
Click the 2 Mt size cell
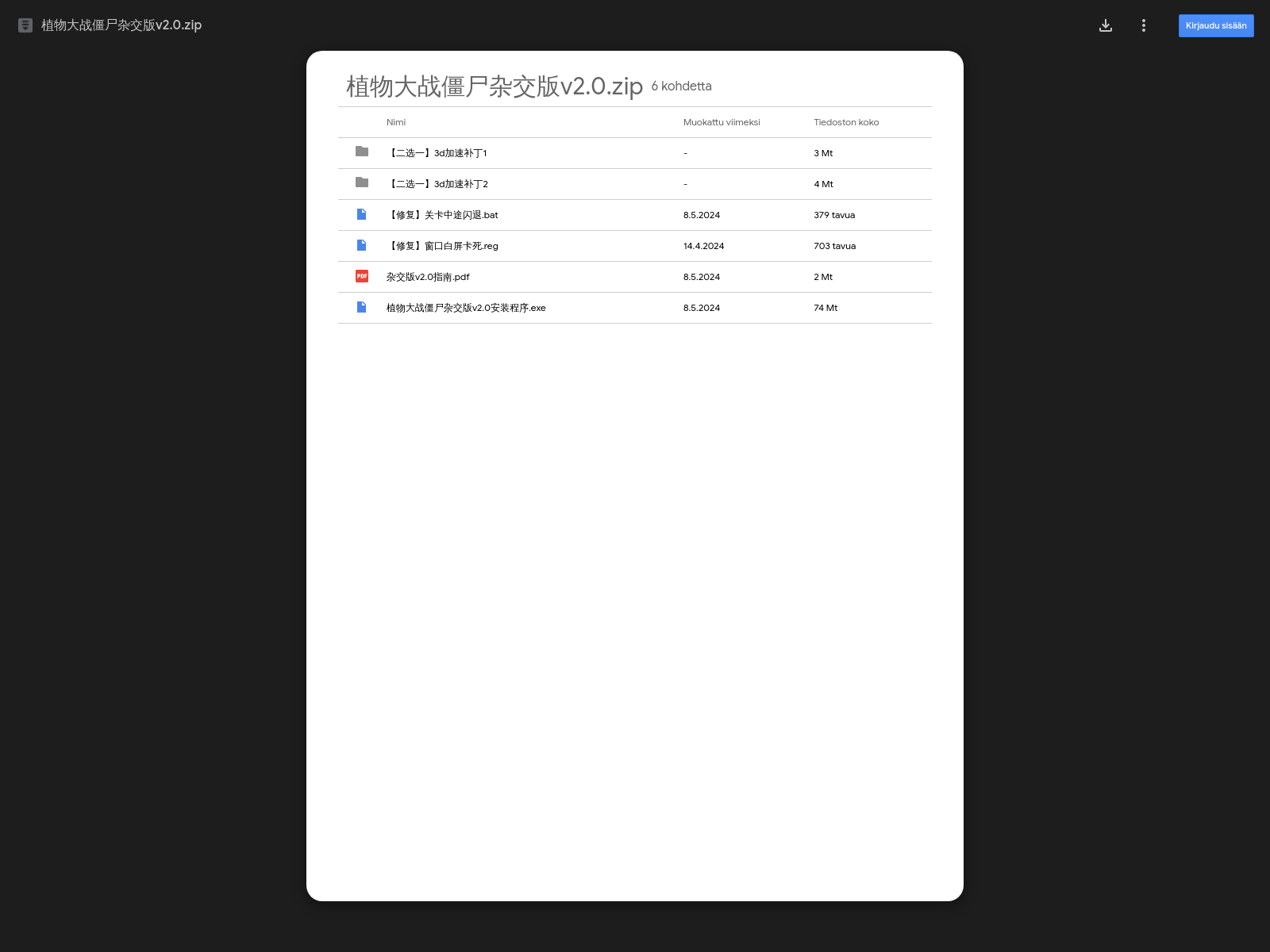tap(823, 277)
